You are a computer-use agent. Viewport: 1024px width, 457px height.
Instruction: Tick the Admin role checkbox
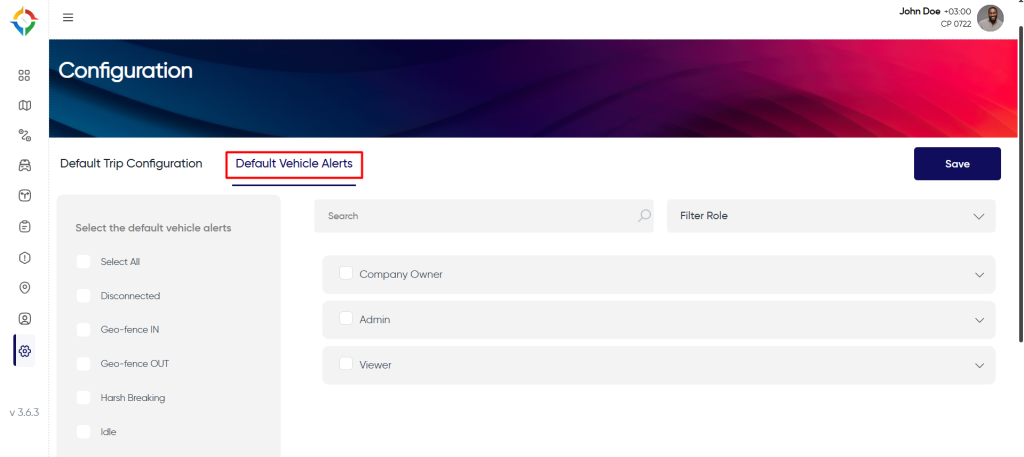(346, 318)
